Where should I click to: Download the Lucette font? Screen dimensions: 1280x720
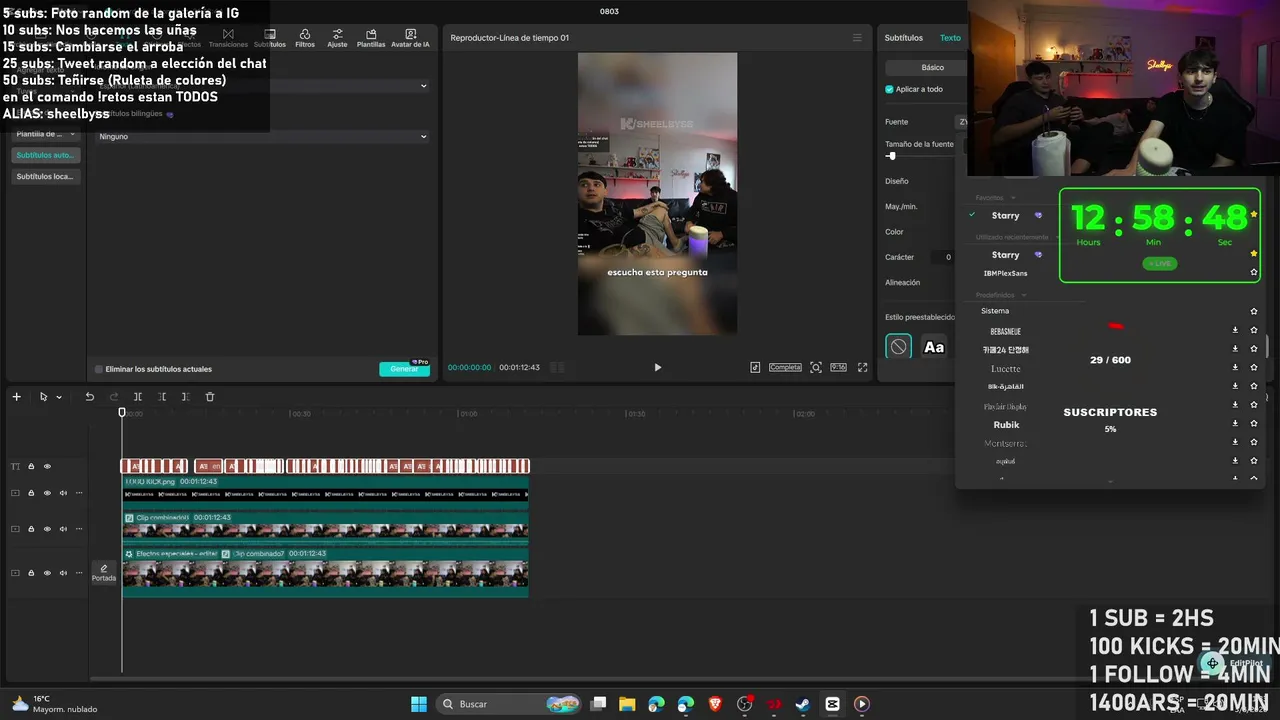pos(1235,368)
